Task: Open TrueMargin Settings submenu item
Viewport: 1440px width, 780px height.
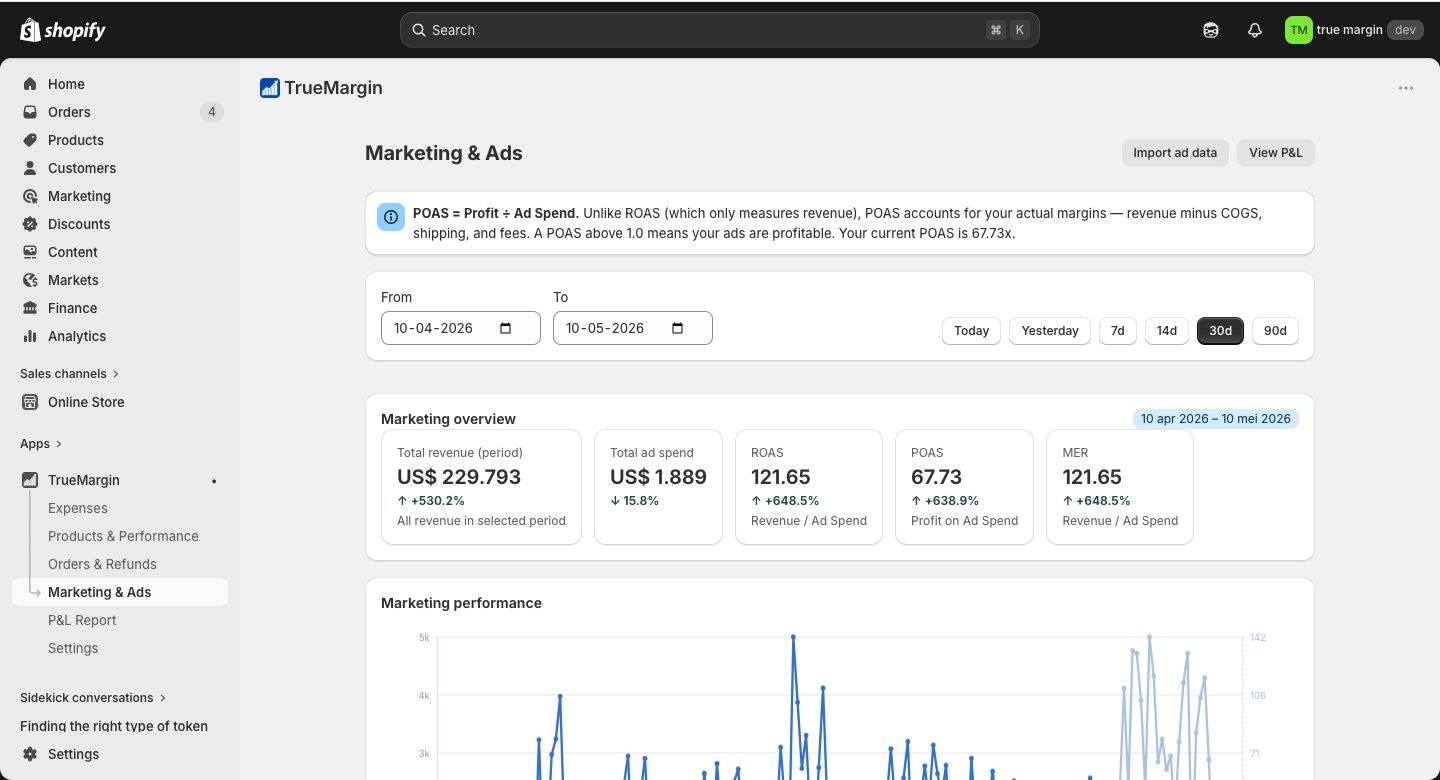Action: point(73,648)
